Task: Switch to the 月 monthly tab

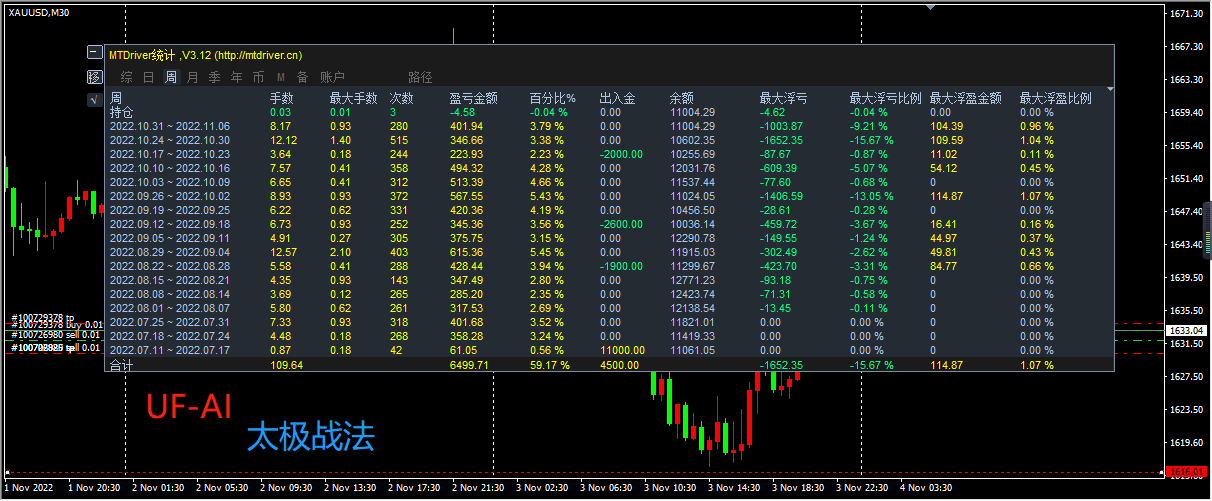Action: click(x=193, y=77)
